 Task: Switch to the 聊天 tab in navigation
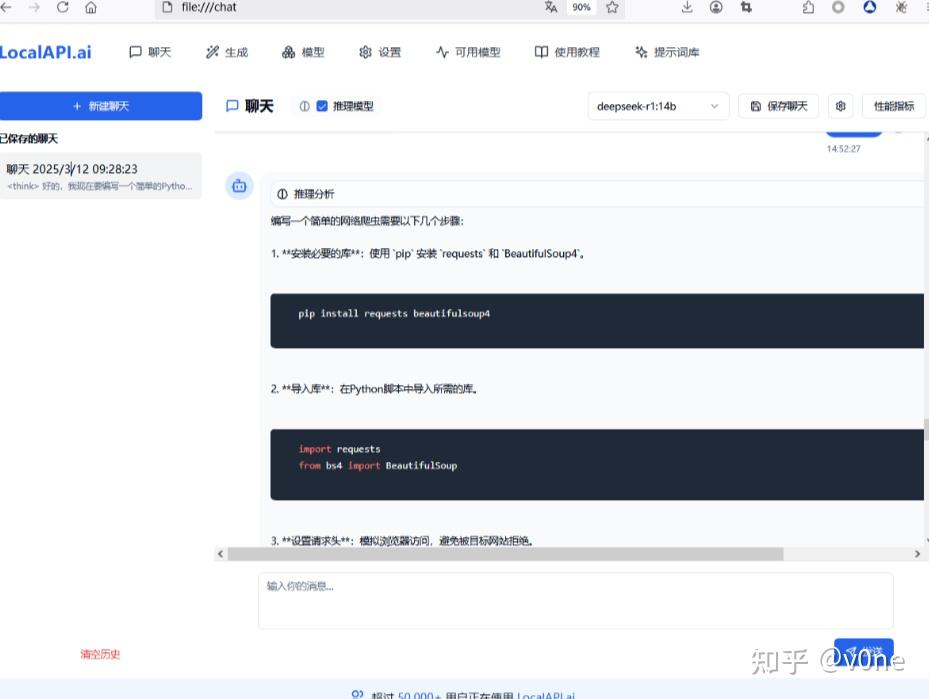tap(150, 52)
